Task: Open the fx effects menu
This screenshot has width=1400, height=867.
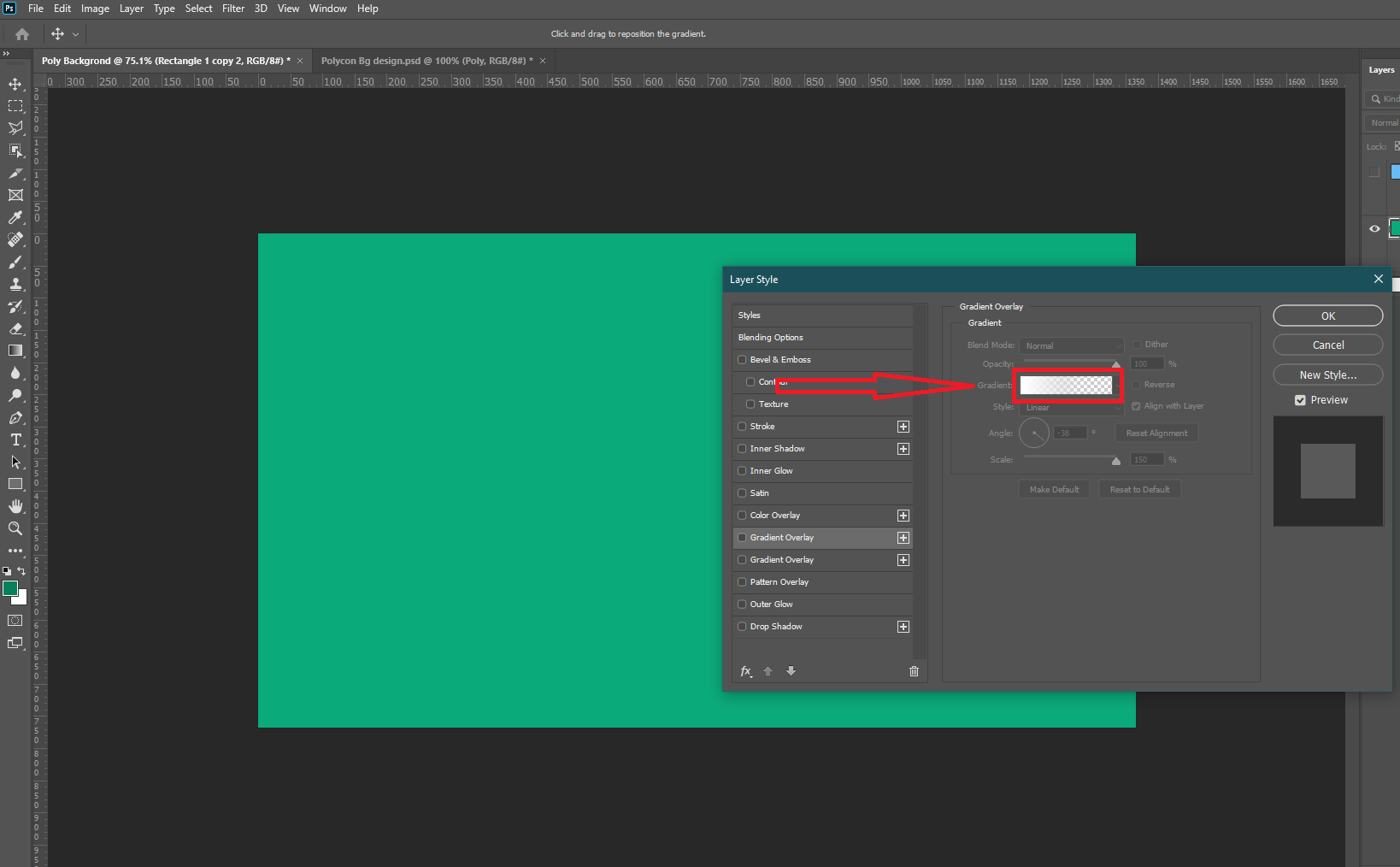Action: tap(746, 671)
